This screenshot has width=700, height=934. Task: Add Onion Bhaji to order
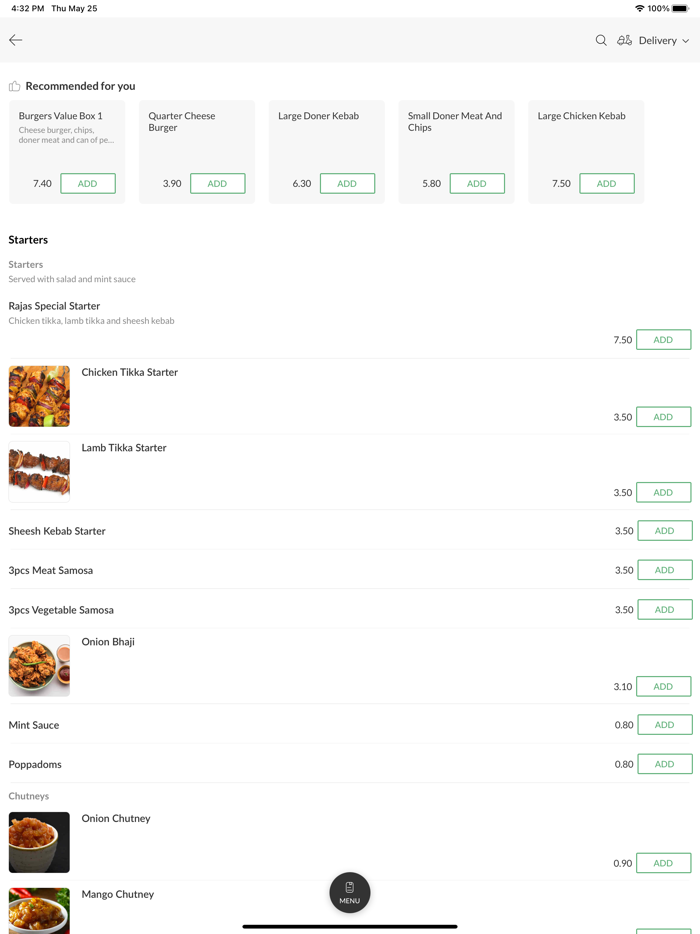pyautogui.click(x=663, y=686)
